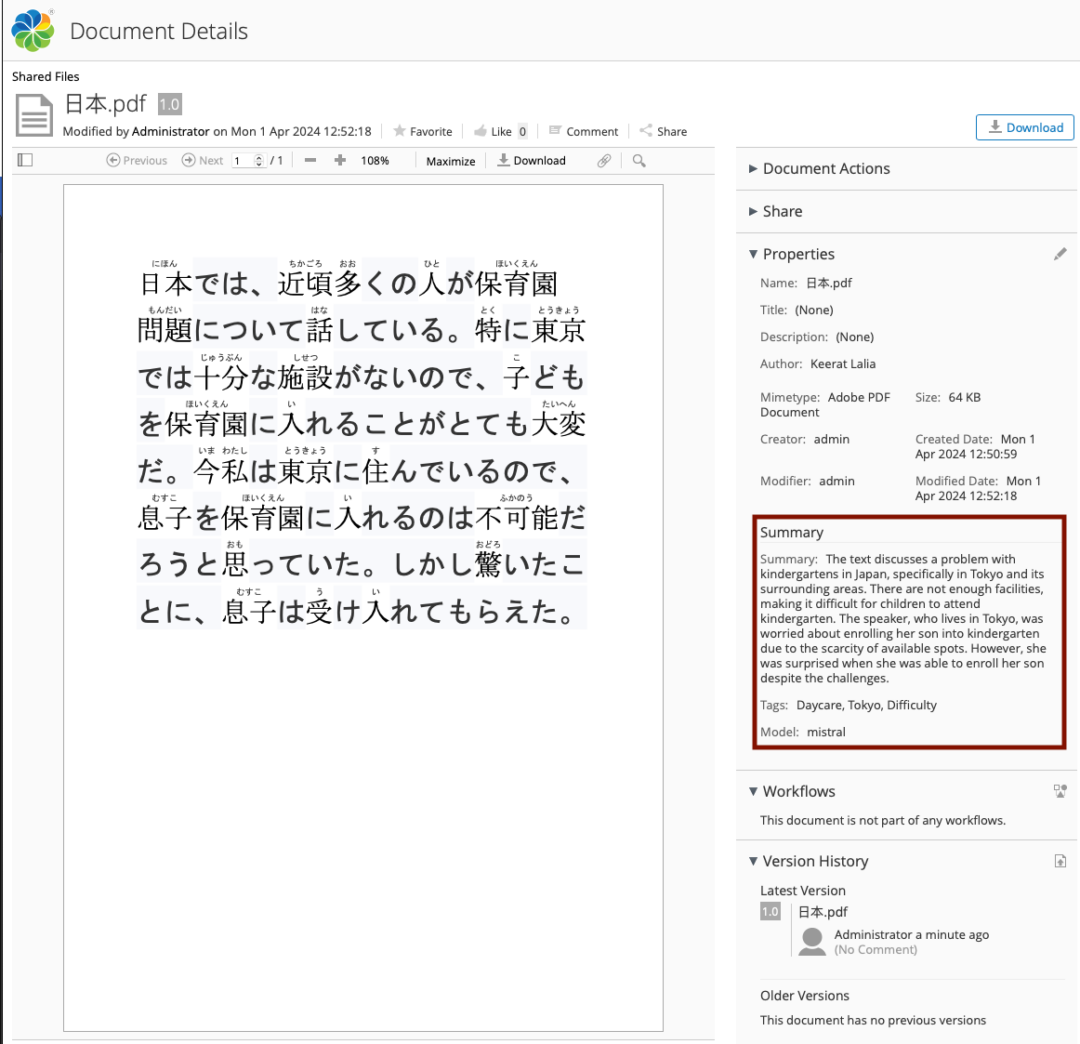1080x1044 pixels.
Task: Open the Share options link
Action: click(x=663, y=131)
